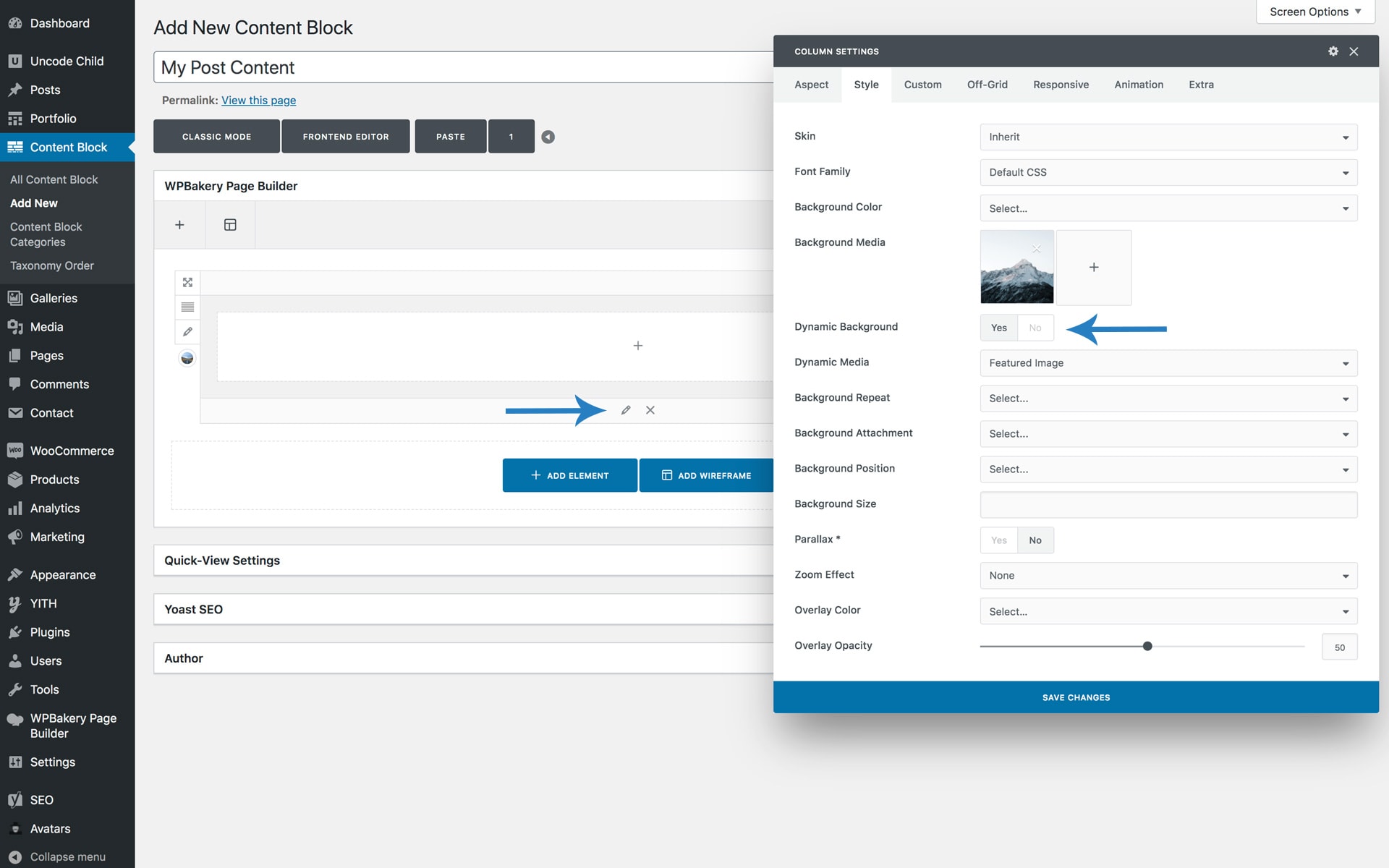Click the View this page permalink

(258, 101)
